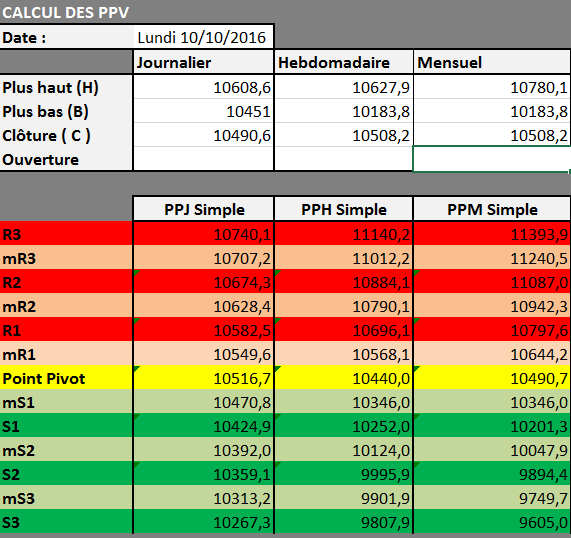The width and height of the screenshot is (571, 538).
Task: Click the monthly high value 10780,1
Action: [x=492, y=87]
